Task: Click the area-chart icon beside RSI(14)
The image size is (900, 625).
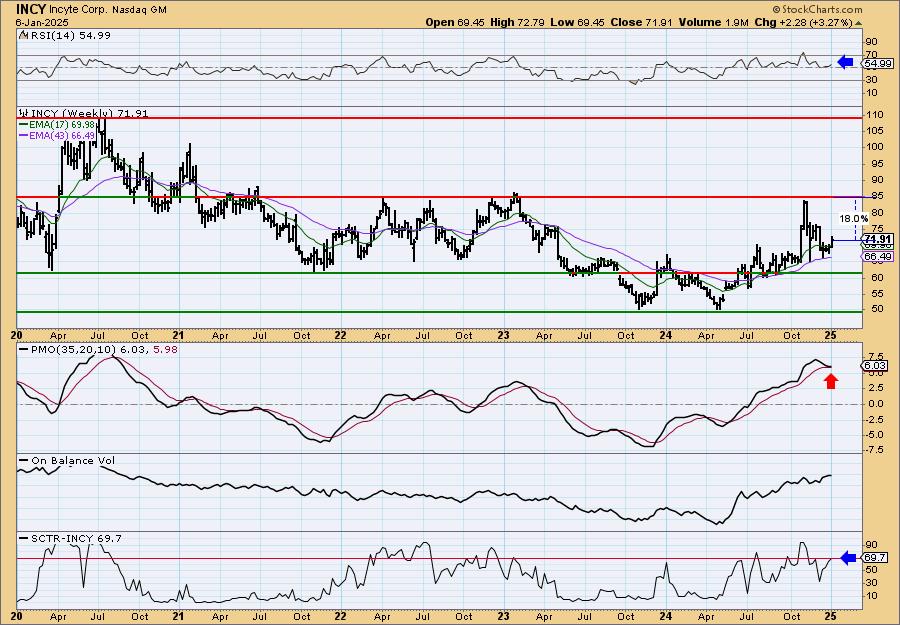Action: click(x=23, y=35)
